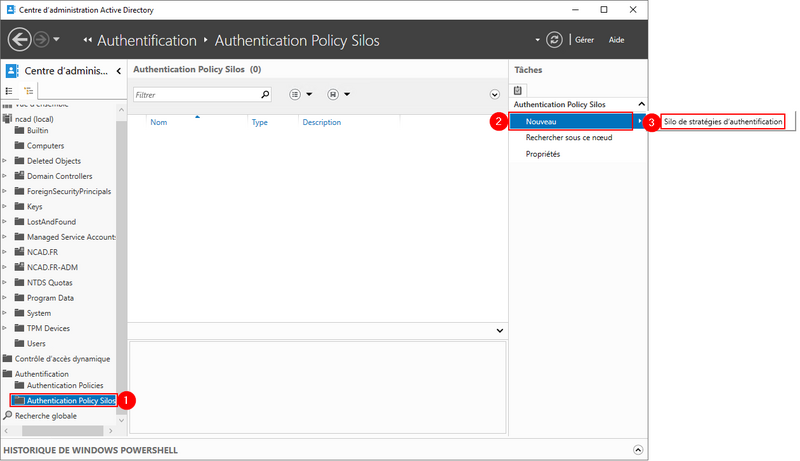Open the list view options dropdown

point(301,95)
